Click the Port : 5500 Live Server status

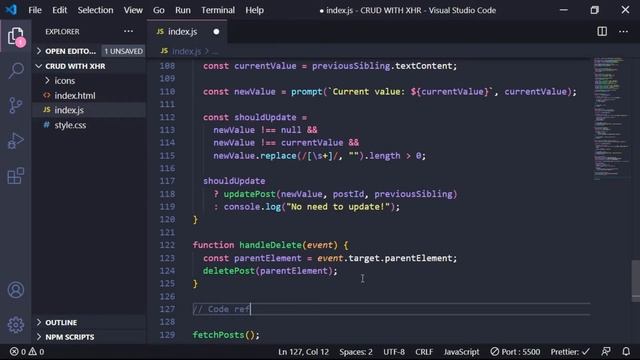(x=515, y=352)
